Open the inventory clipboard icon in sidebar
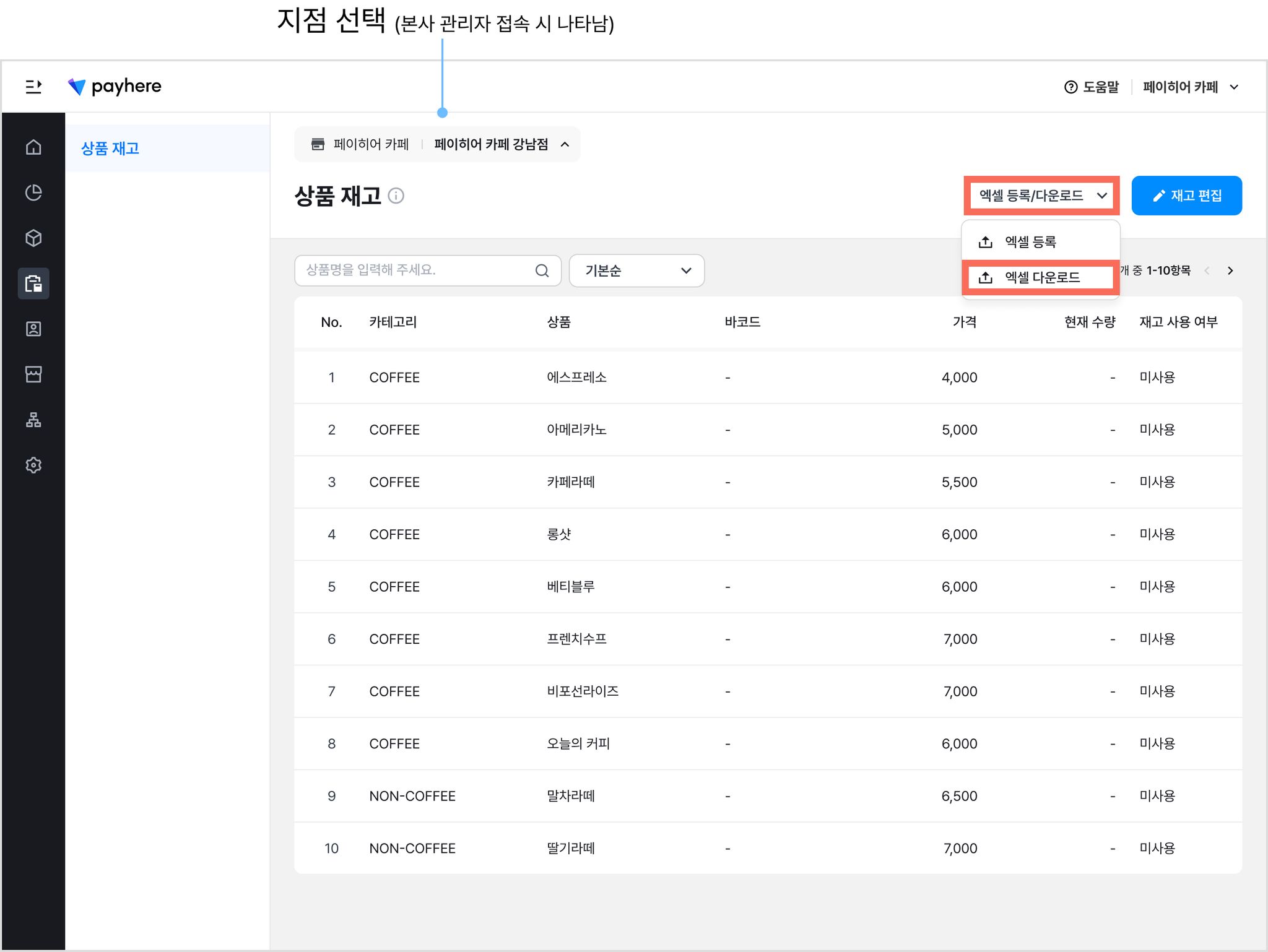The image size is (1268, 952). (x=33, y=283)
